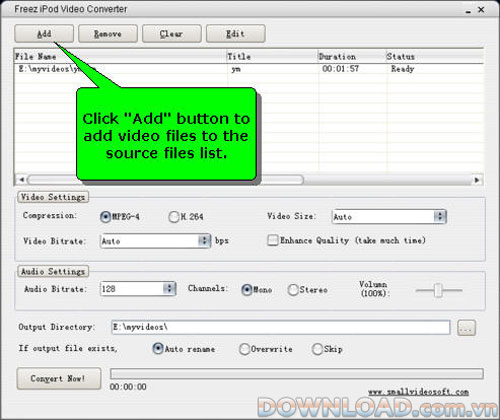Click the Volumn slider handle
Image resolution: width=500 pixels, height=420 pixels.
point(438,290)
